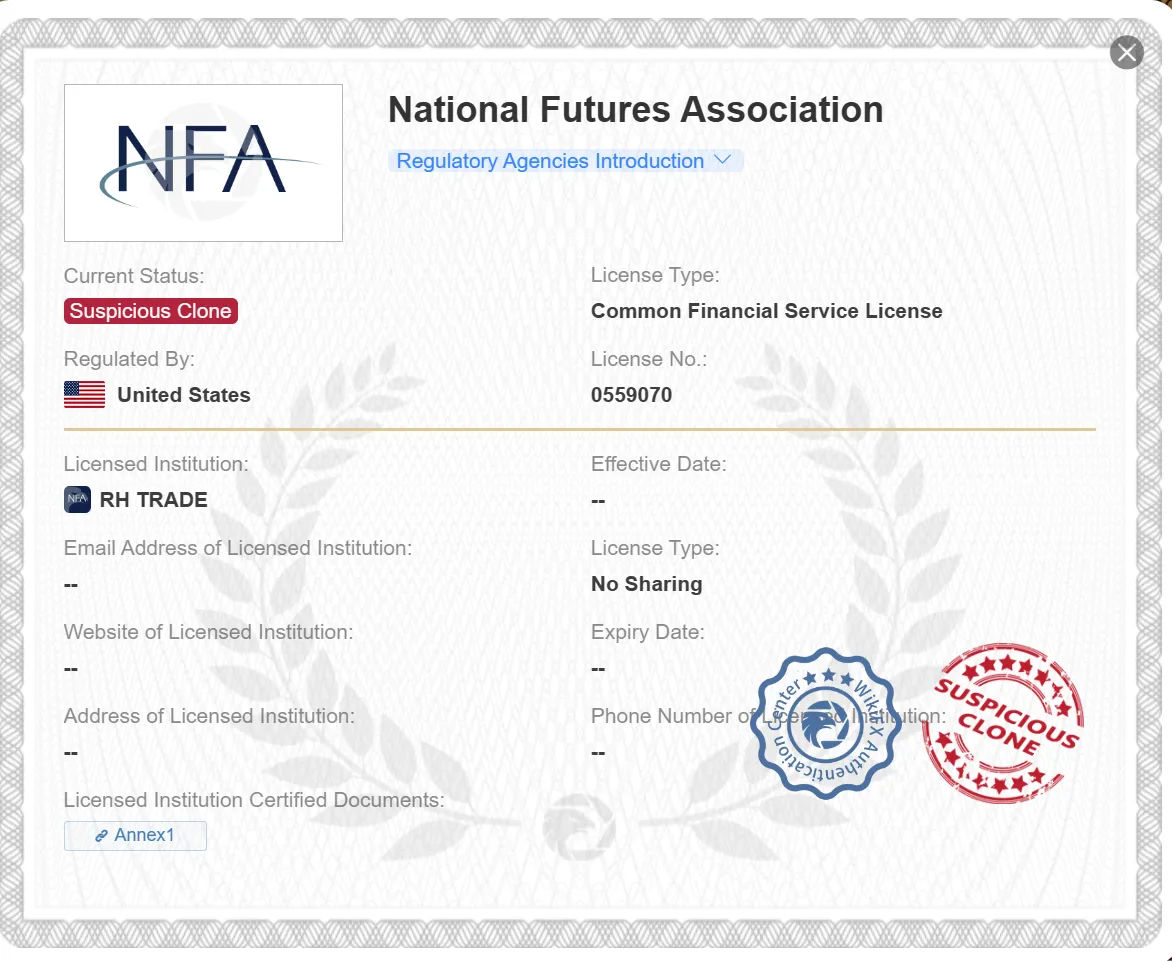Click Email Address of Licensed Institution label

tap(238, 548)
